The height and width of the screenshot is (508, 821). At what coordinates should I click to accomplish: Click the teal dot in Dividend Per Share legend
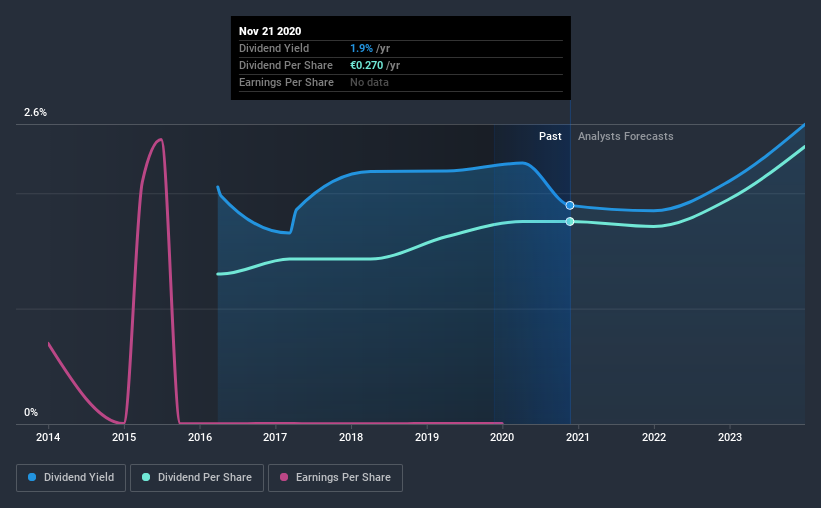[146, 477]
